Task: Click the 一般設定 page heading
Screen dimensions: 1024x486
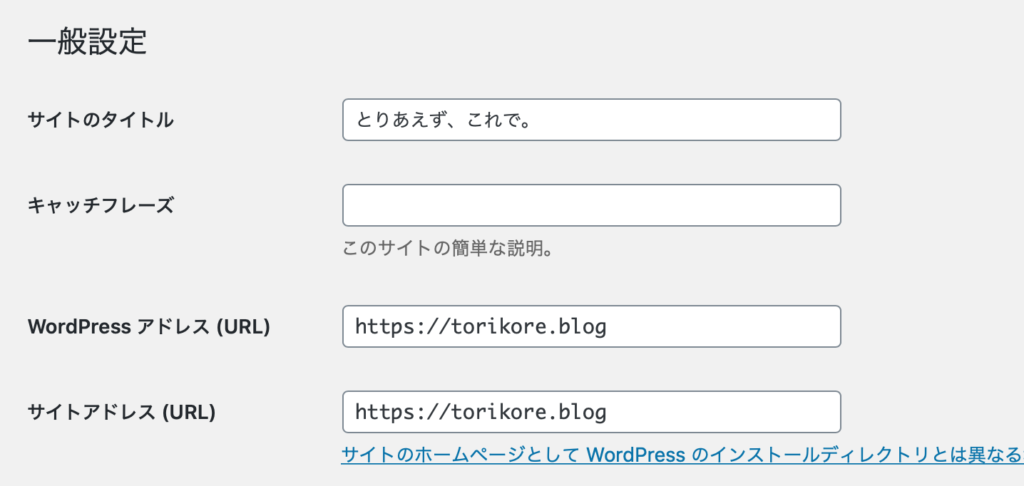Action: (x=88, y=42)
